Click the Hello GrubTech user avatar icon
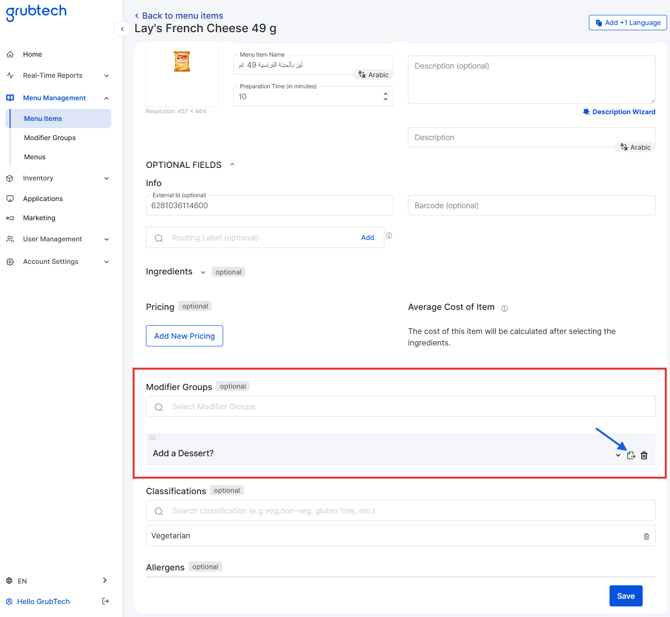The image size is (670, 617). coord(9,601)
